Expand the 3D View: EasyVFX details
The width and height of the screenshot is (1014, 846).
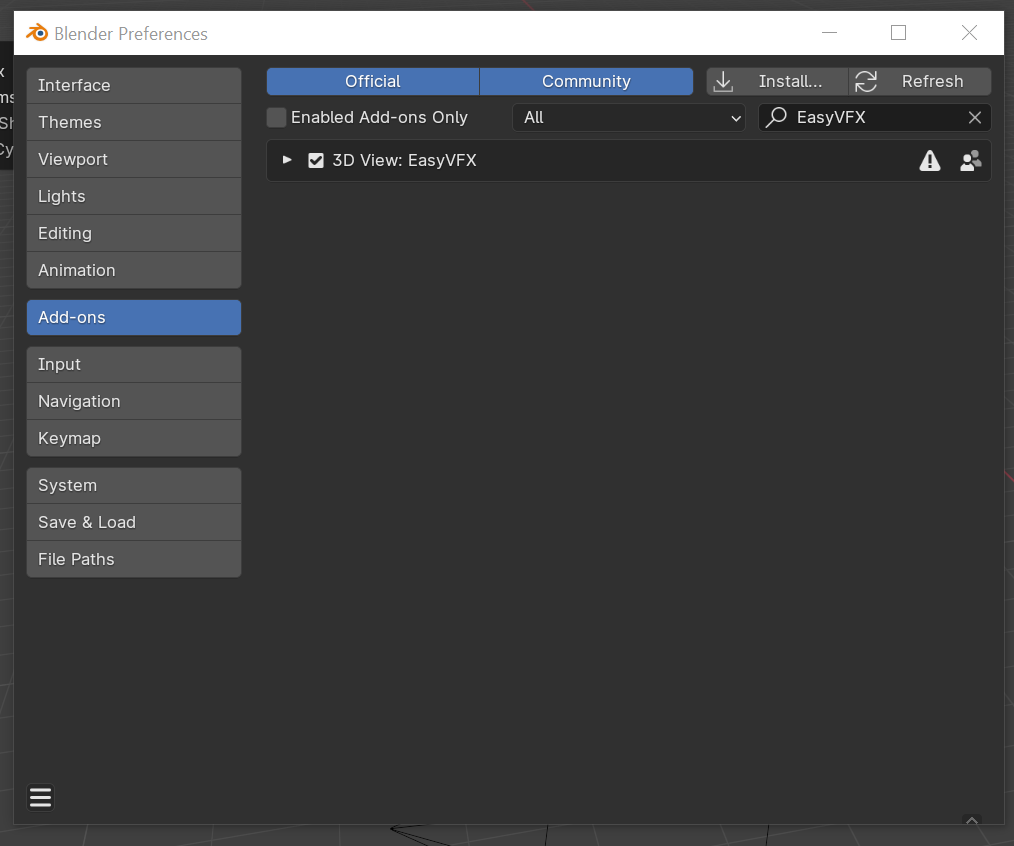point(288,160)
